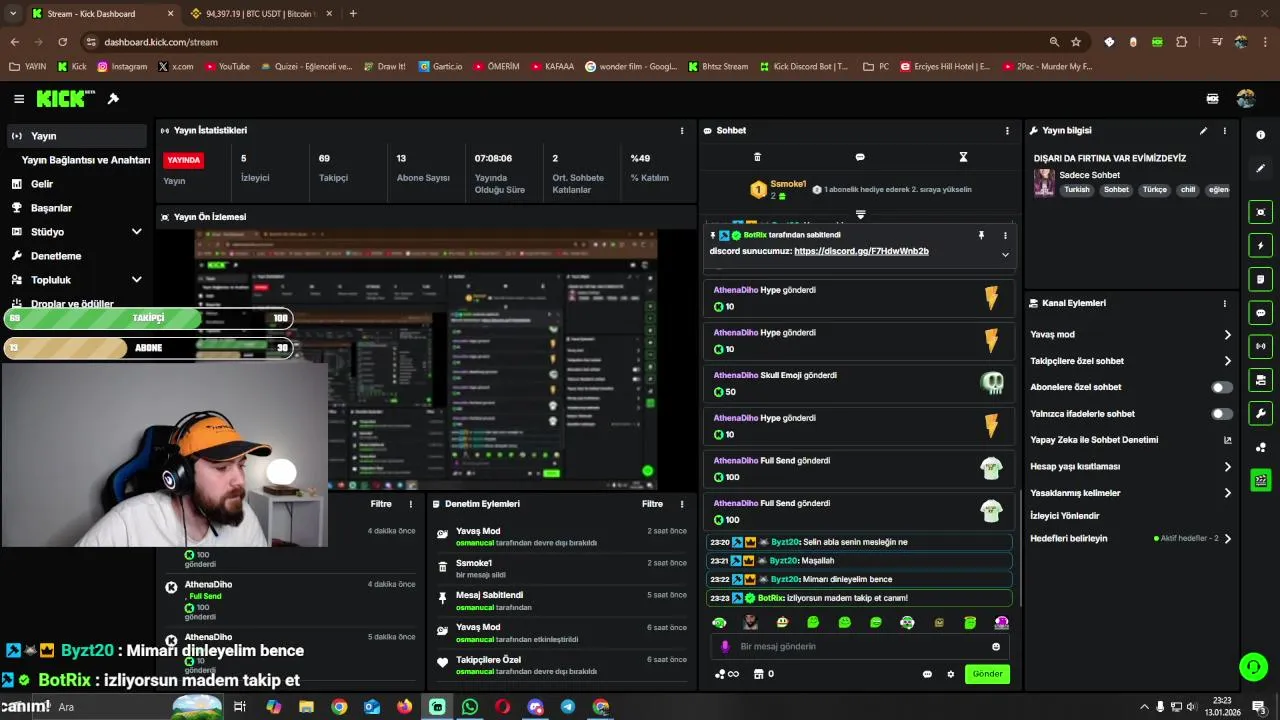Click the trash icon in Sohbet toolbar

tap(757, 157)
